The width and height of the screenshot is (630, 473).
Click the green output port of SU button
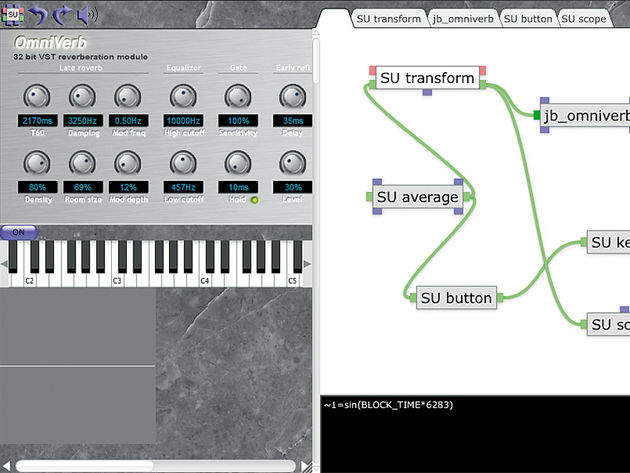click(x=500, y=297)
